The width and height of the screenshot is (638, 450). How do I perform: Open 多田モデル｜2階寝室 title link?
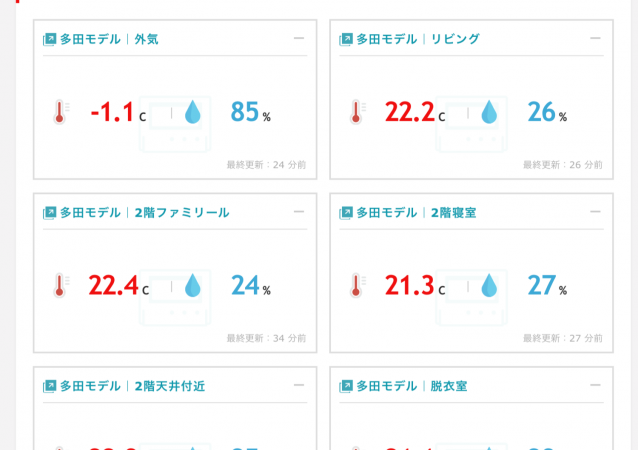point(416,213)
